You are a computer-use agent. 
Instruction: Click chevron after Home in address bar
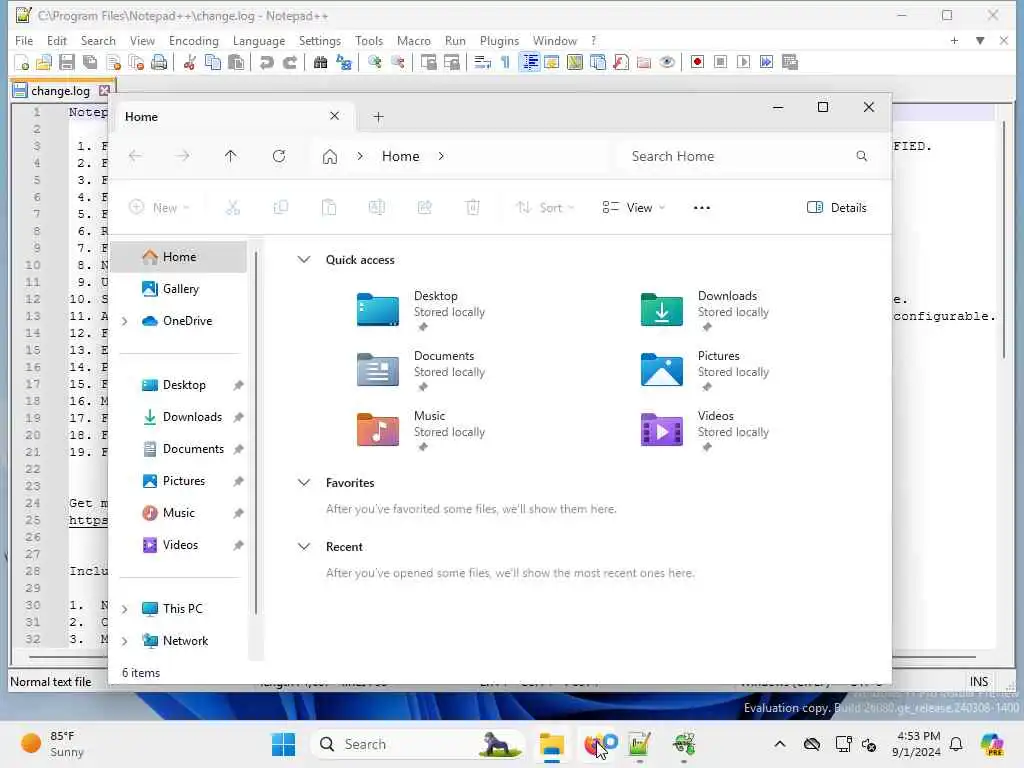[x=441, y=156]
